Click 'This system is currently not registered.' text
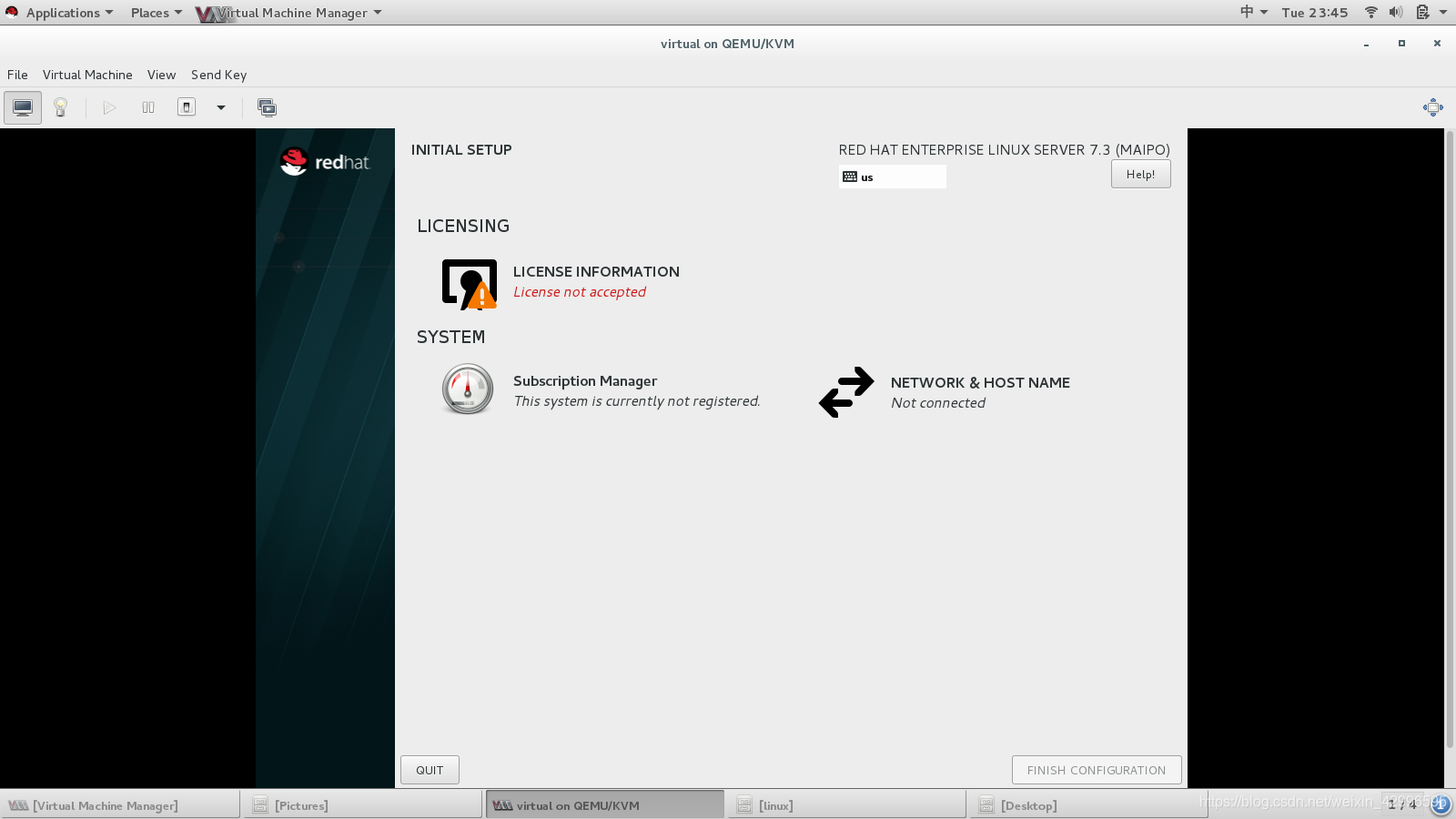Image resolution: width=1456 pixels, height=819 pixels. [637, 401]
